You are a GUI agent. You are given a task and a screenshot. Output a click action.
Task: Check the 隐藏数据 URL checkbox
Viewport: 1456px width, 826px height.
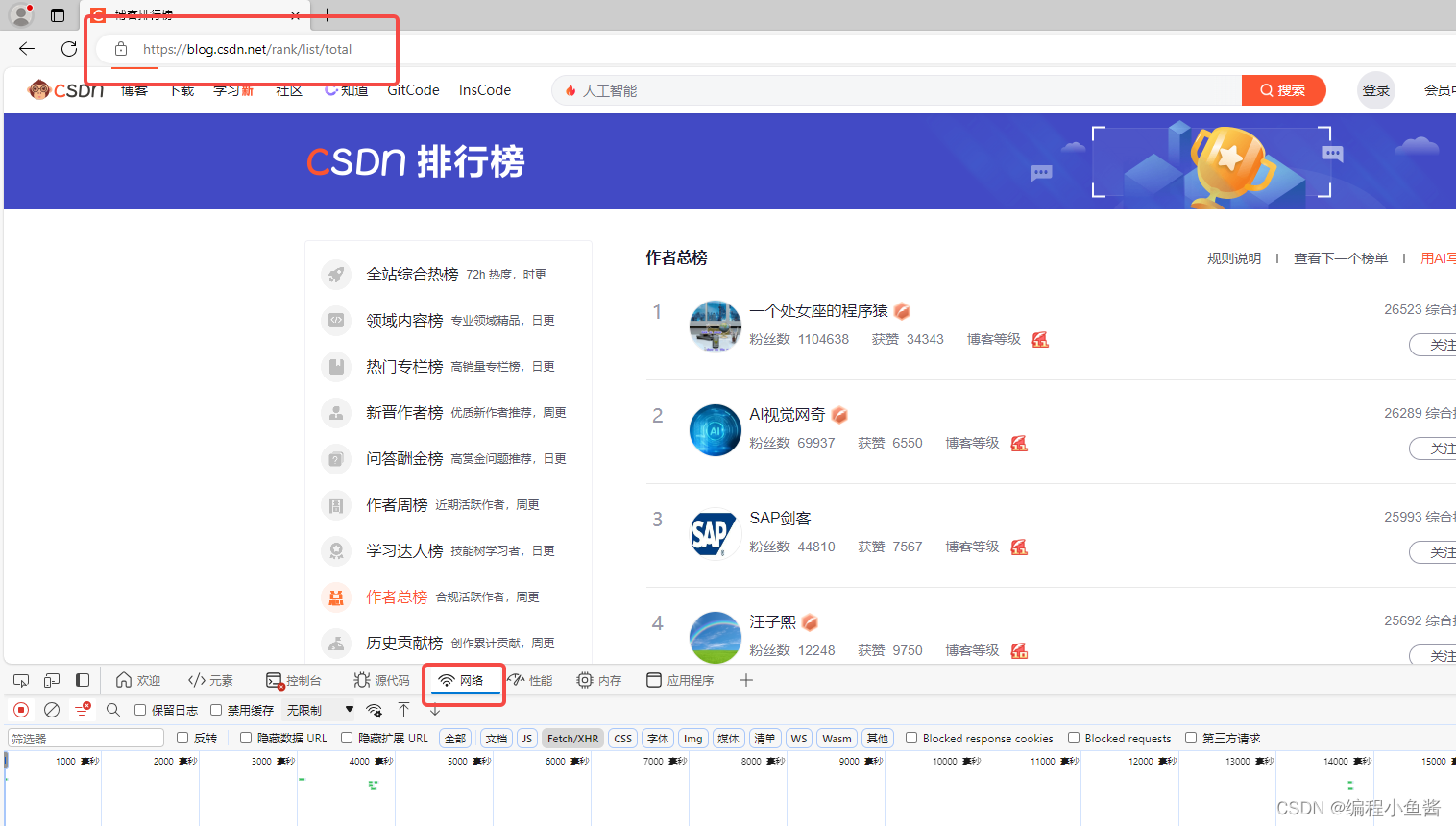(x=246, y=738)
